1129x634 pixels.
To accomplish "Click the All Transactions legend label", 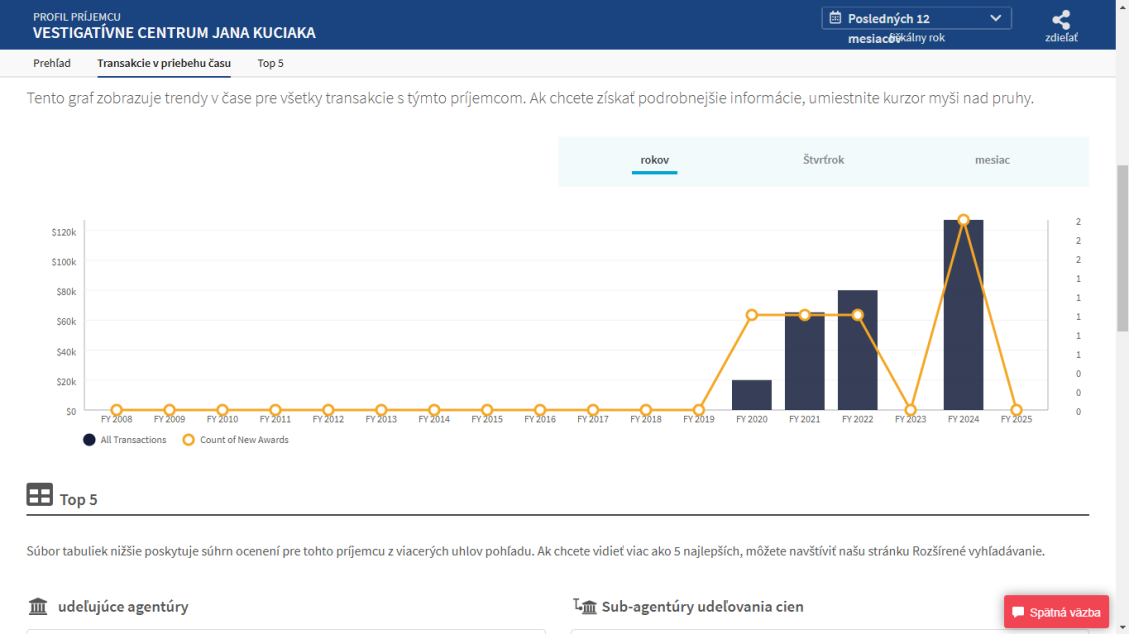I will (x=133, y=440).
